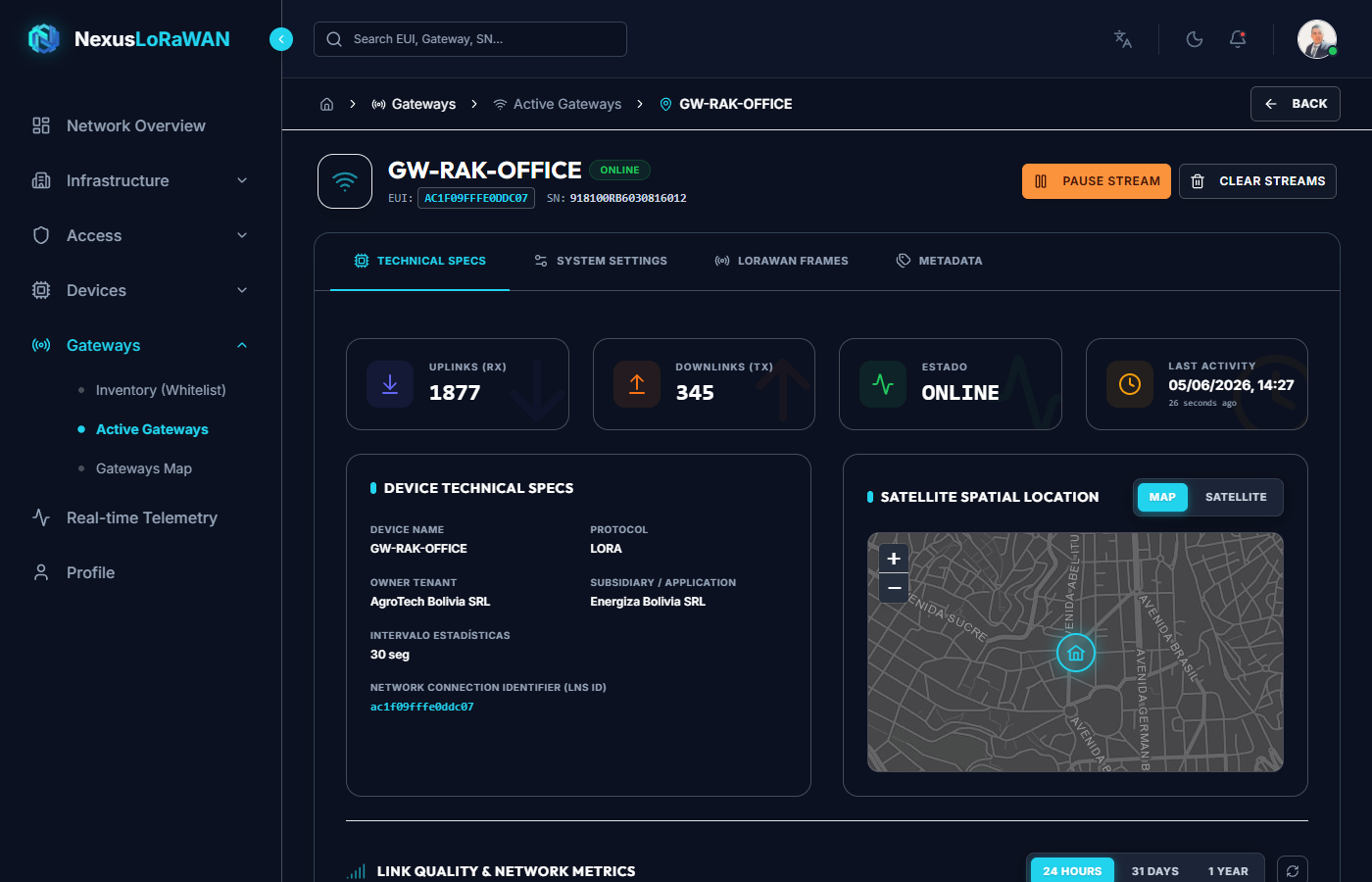Click the BACK button
Image resolution: width=1372 pixels, height=882 pixels.
point(1296,104)
